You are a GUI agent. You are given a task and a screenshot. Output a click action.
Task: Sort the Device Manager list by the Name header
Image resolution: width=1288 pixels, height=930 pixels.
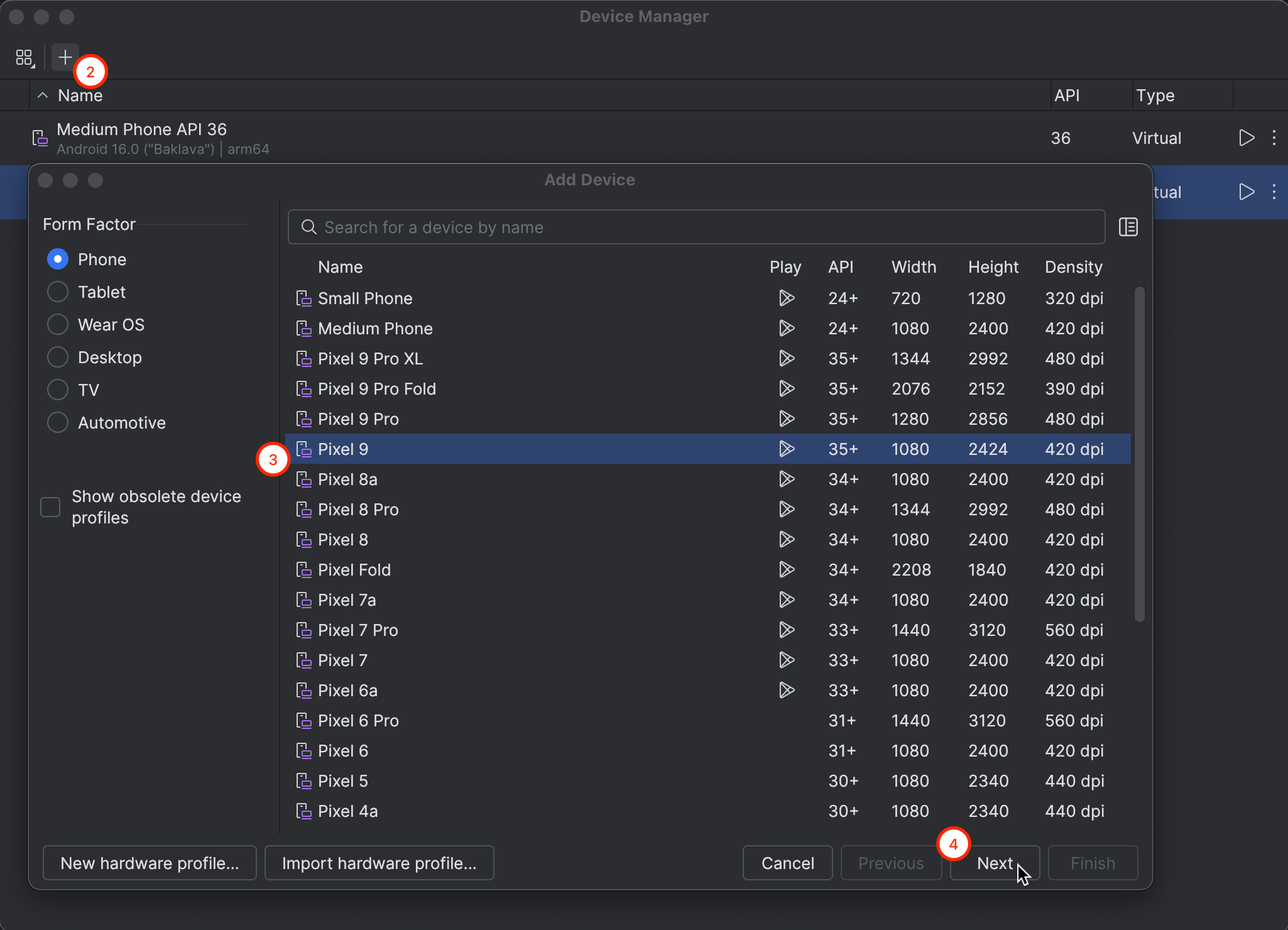click(80, 96)
